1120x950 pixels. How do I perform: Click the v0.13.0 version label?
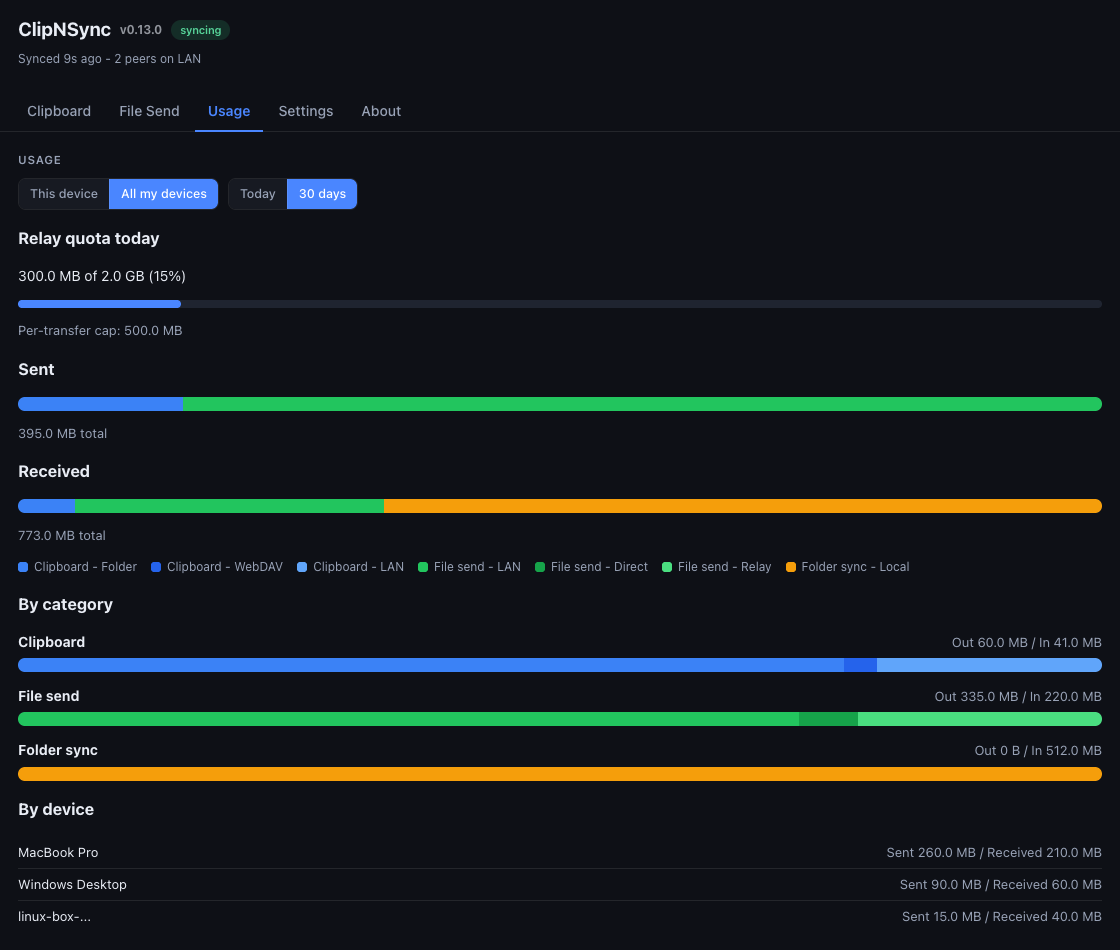(x=141, y=30)
